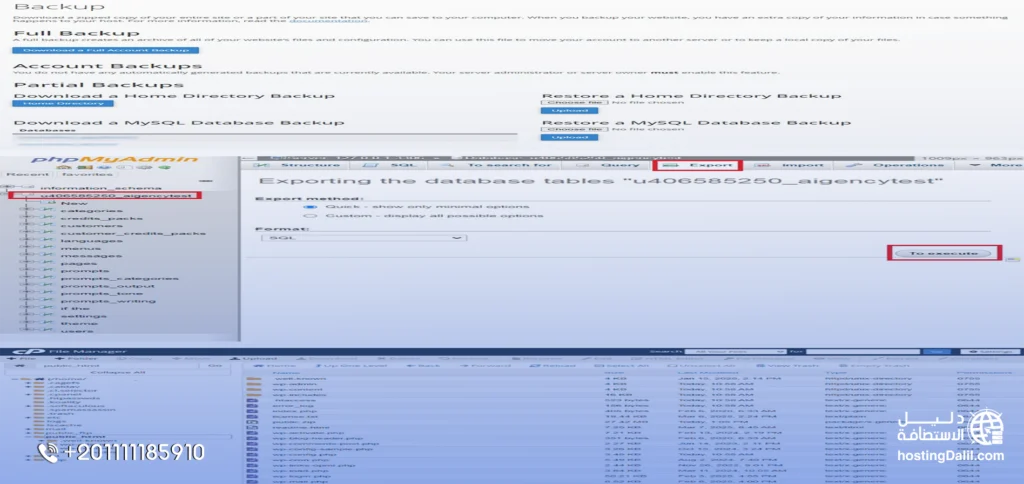Click the To execute button

point(944,253)
